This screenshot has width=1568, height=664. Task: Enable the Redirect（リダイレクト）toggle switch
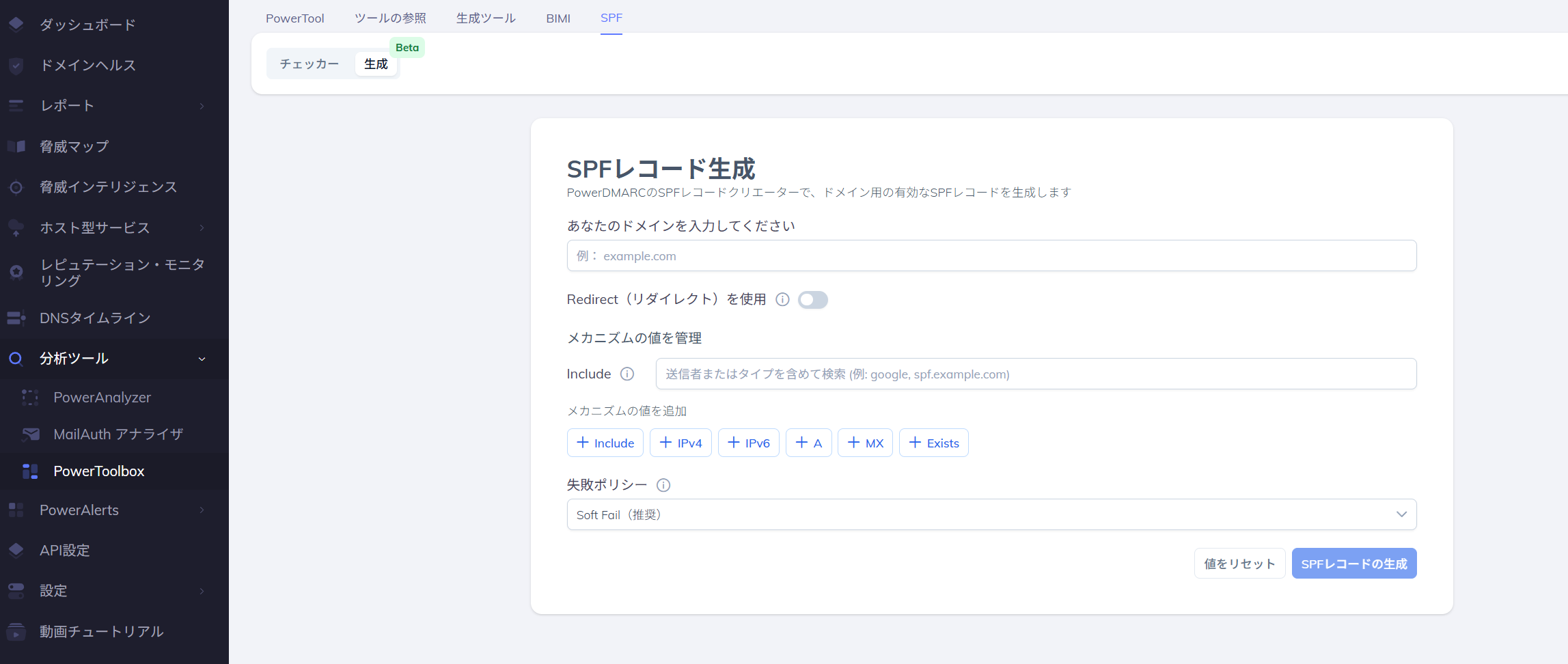tap(813, 299)
